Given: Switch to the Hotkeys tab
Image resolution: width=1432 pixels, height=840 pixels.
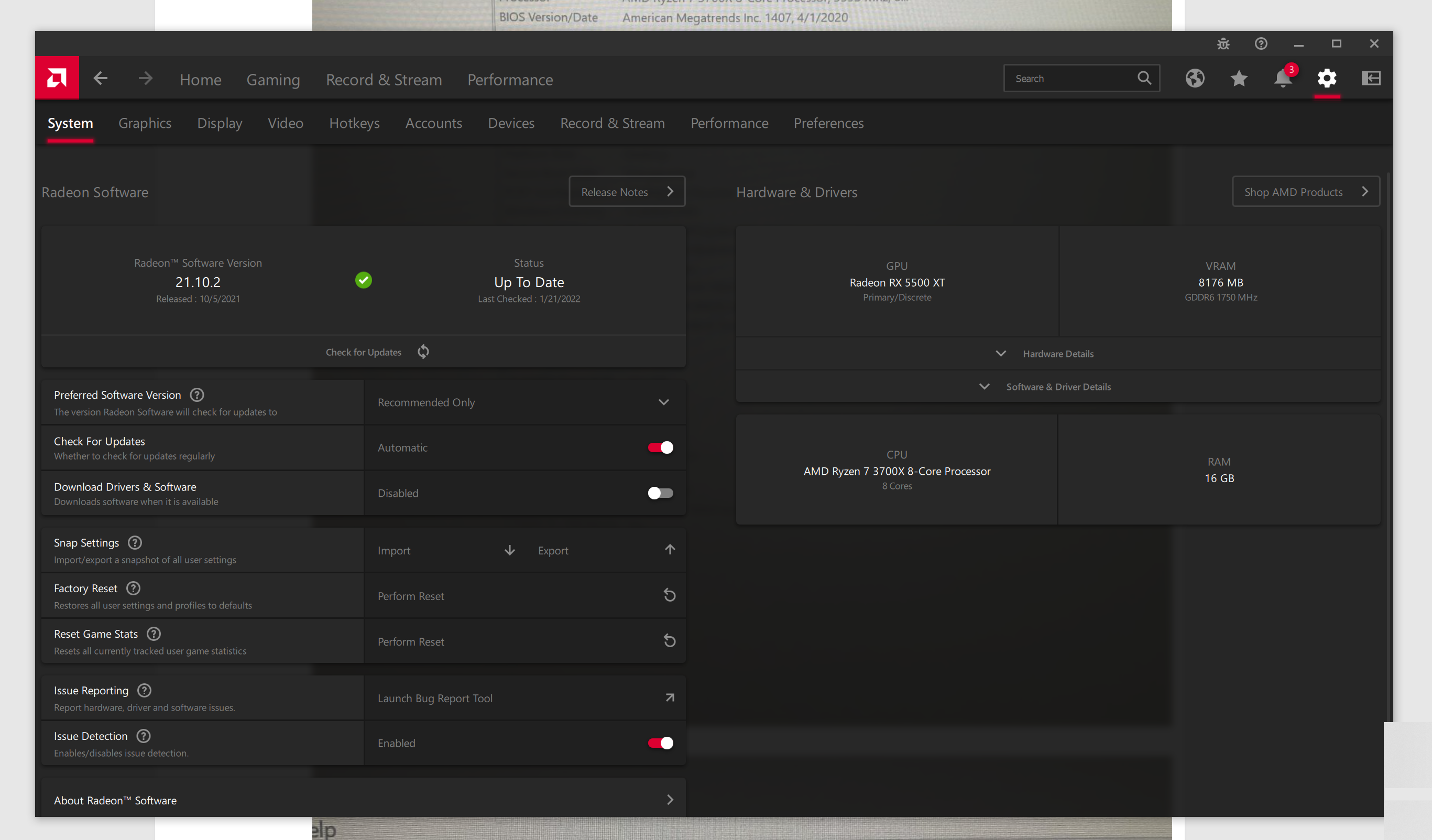Looking at the screenshot, I should (x=354, y=123).
